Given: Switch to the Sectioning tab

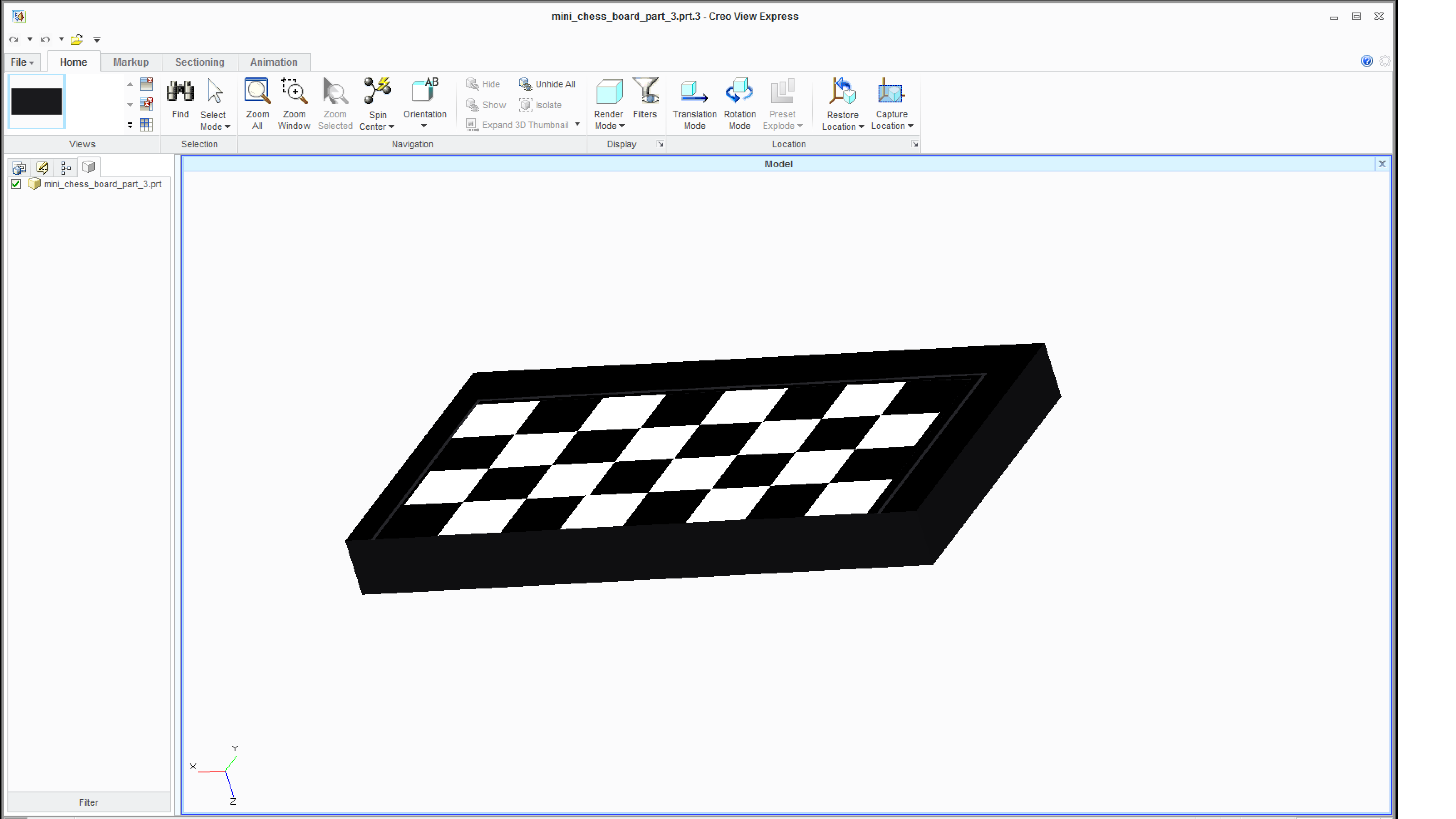Looking at the screenshot, I should 200,62.
